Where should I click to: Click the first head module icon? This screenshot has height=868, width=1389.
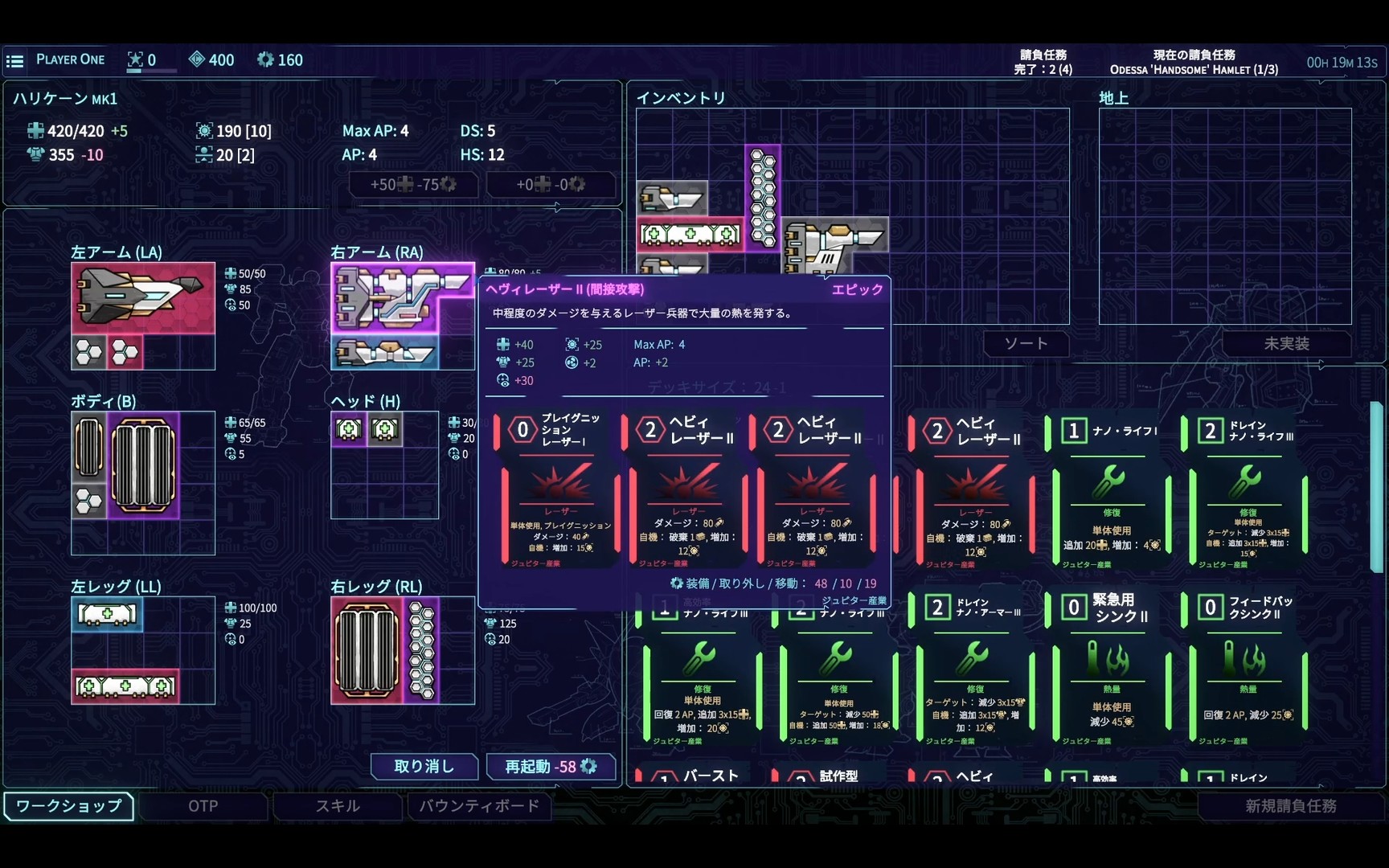coord(349,429)
